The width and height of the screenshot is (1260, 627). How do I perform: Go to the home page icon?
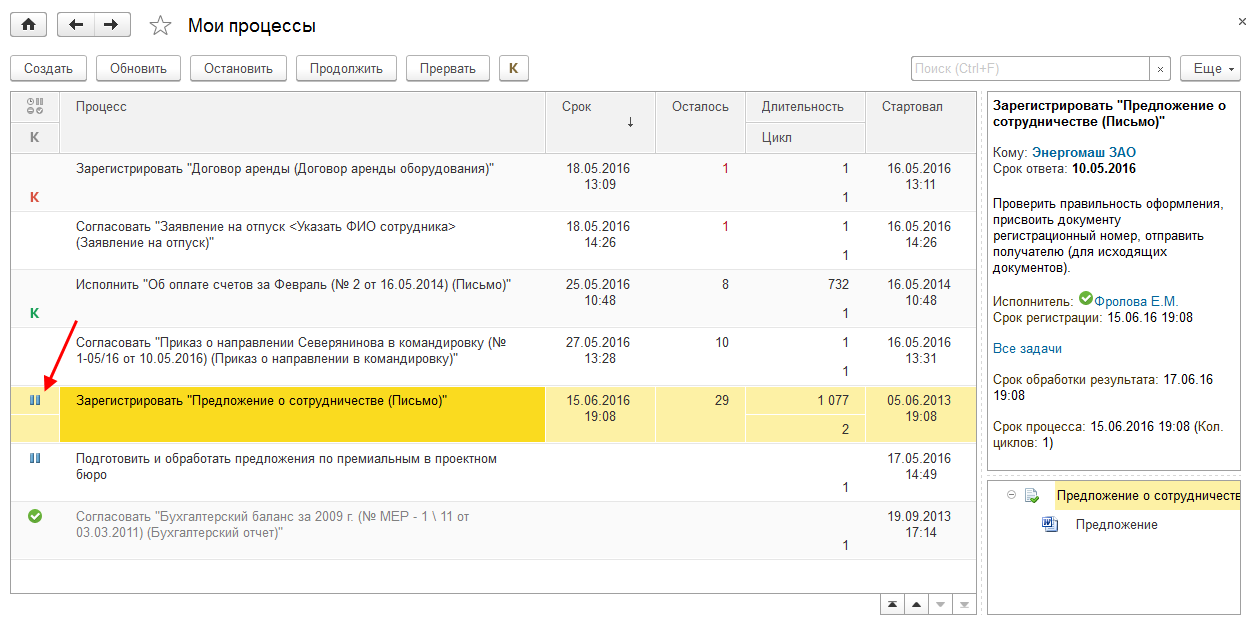(28, 25)
